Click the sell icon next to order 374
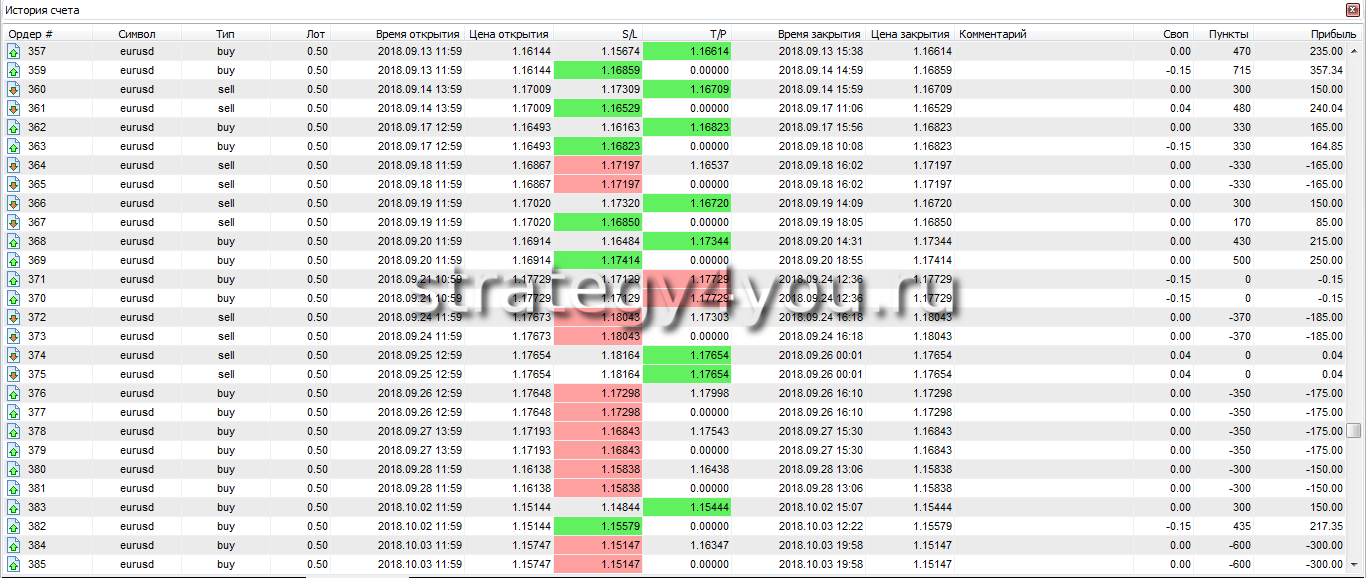 (14, 355)
